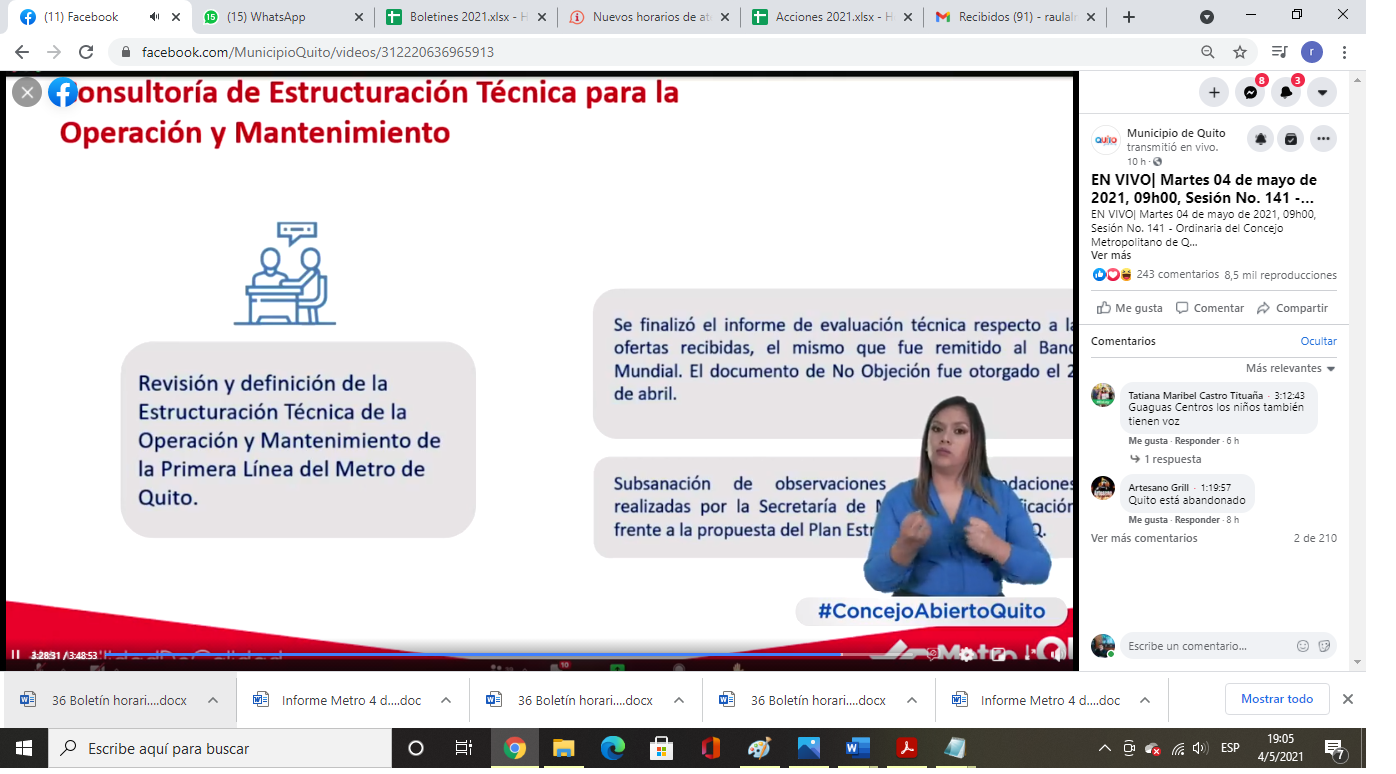Open the 243 comentarios link

(1178, 275)
